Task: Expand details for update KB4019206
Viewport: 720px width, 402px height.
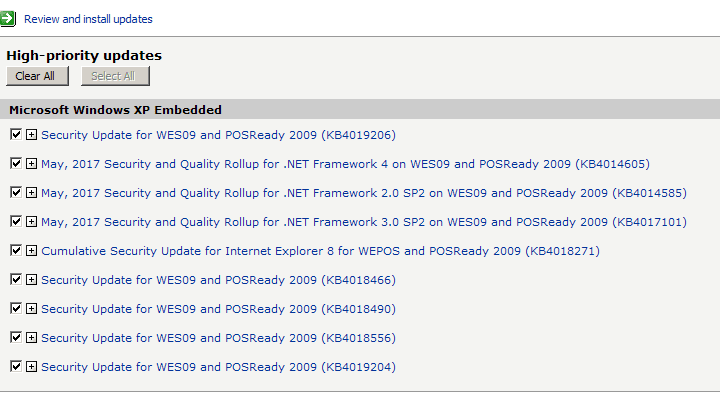Action: 31,135
